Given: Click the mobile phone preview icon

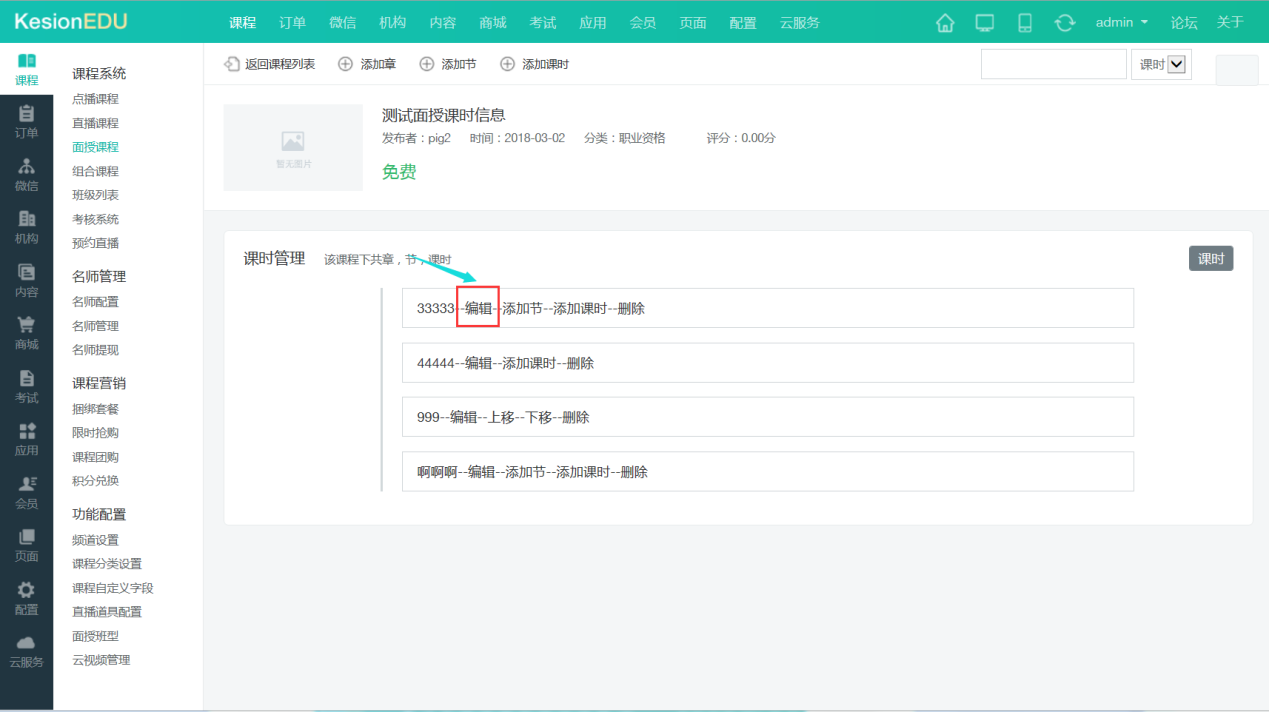Looking at the screenshot, I should point(1025,23).
